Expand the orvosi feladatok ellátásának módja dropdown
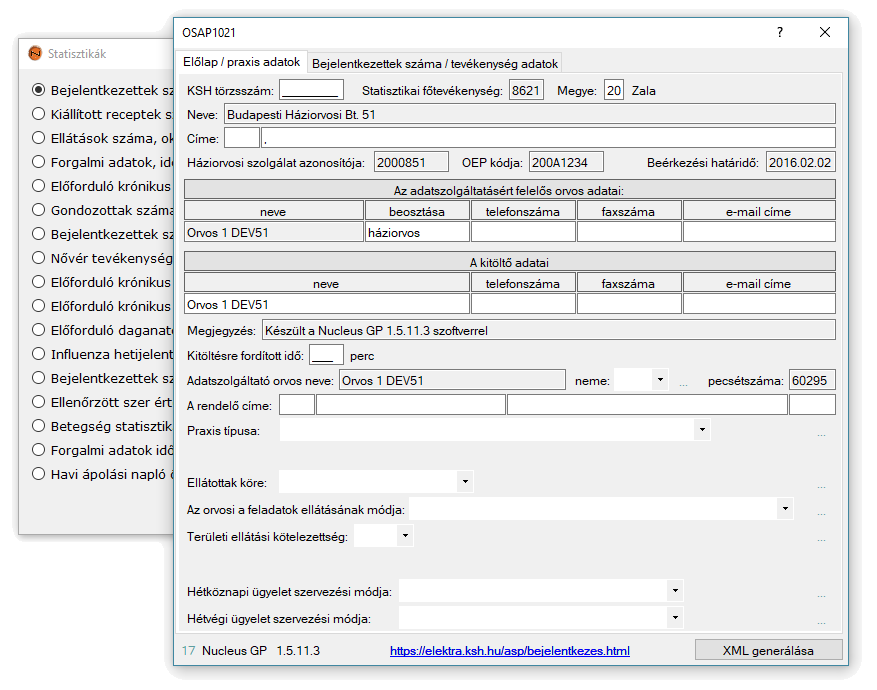Screen dimensions: 877x690 click(x=785, y=508)
